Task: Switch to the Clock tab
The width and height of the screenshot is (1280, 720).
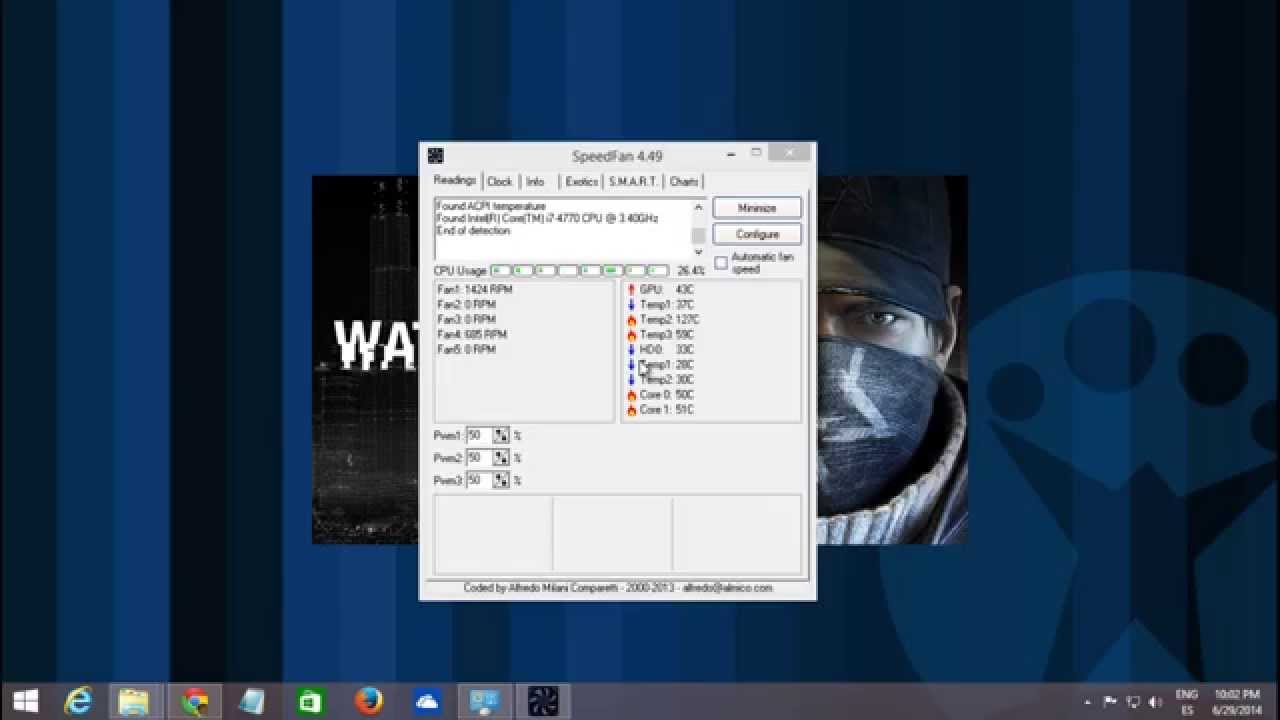Action: coord(500,182)
